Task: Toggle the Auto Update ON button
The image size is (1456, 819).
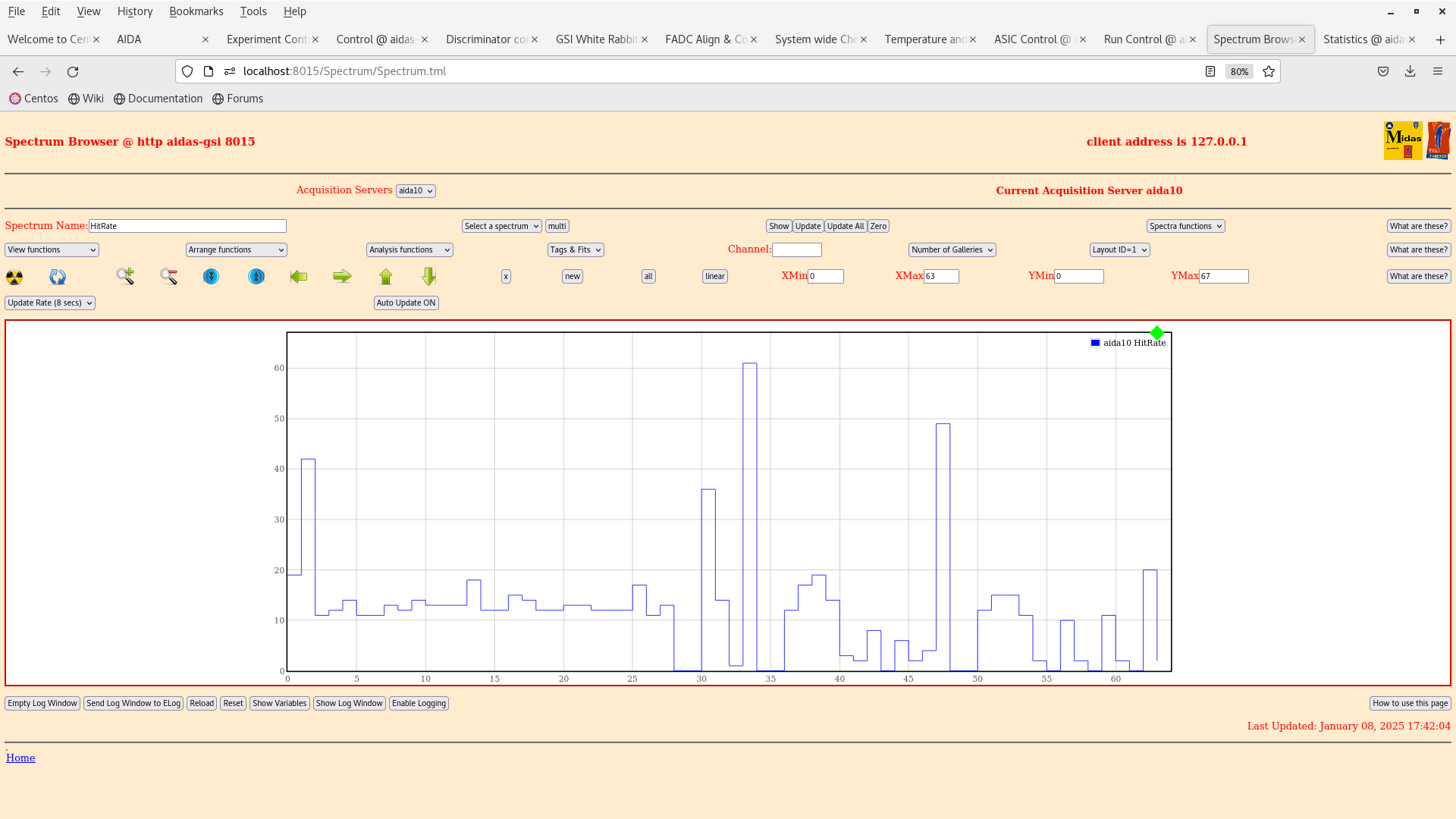Action: (x=406, y=303)
